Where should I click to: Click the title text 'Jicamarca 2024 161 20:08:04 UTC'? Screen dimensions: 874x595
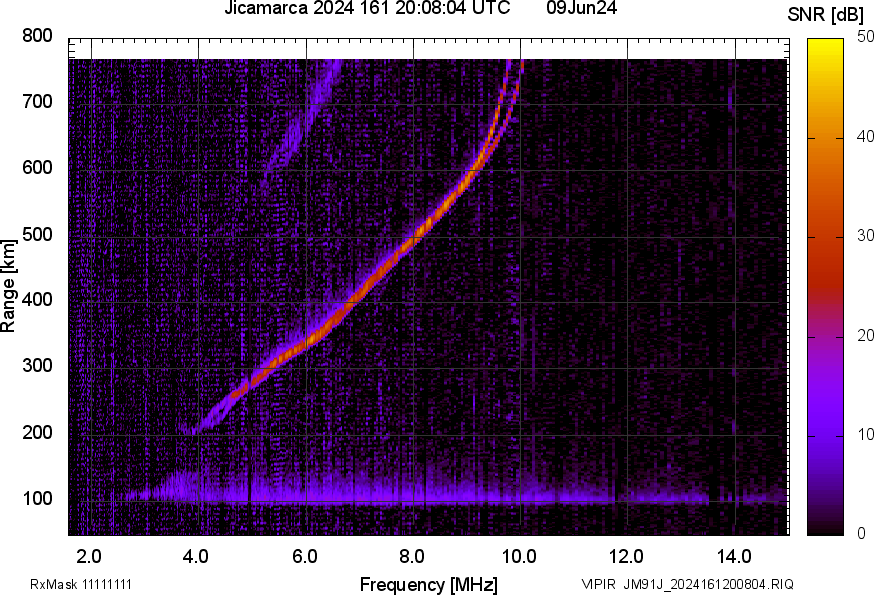(367, 8)
